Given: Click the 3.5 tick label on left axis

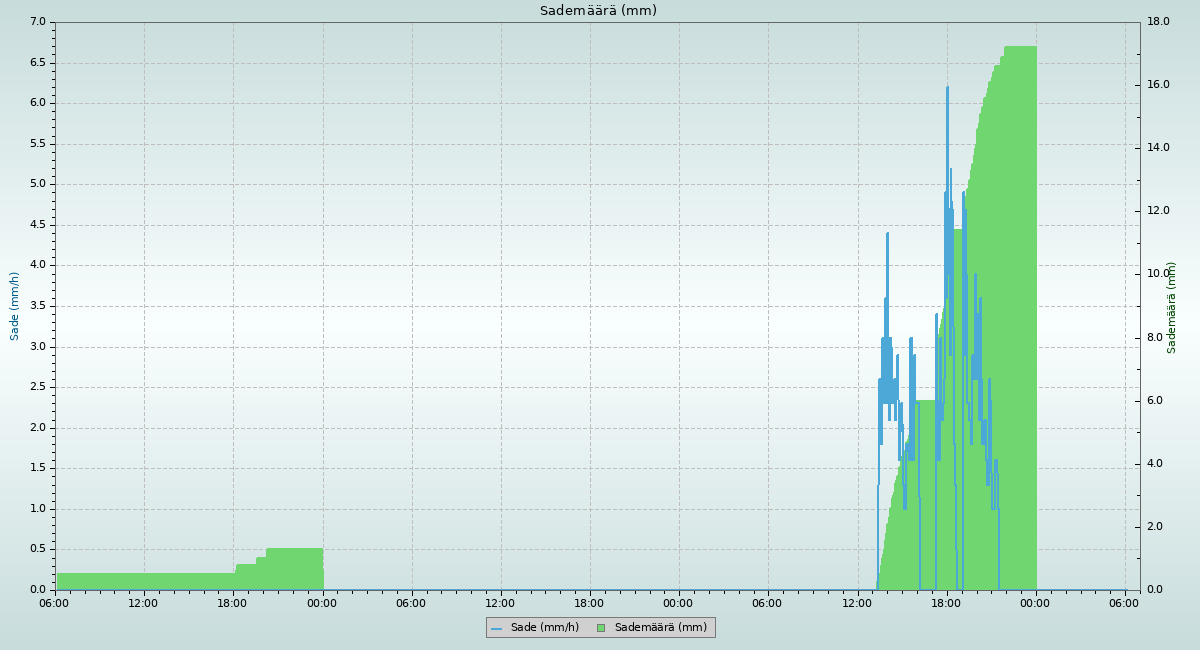Looking at the screenshot, I should point(38,306).
